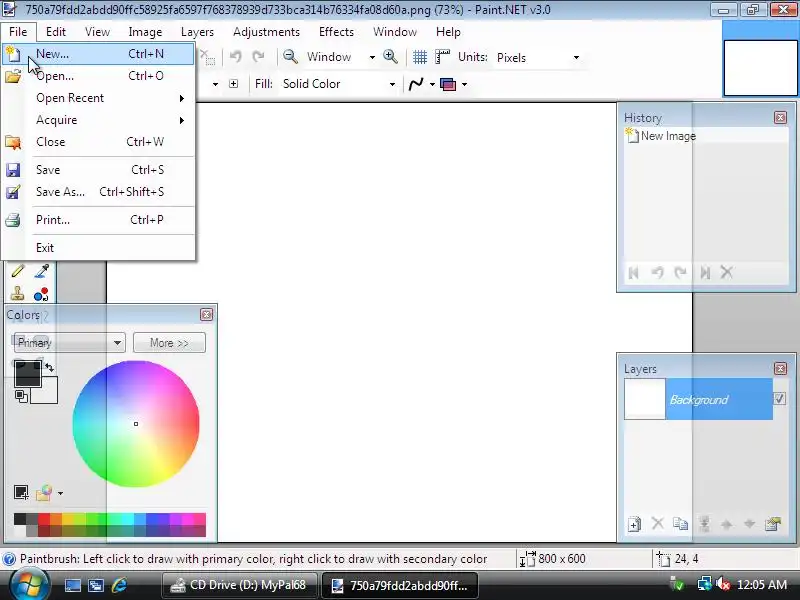Open the blending mode dropdown arrow

[464, 84]
